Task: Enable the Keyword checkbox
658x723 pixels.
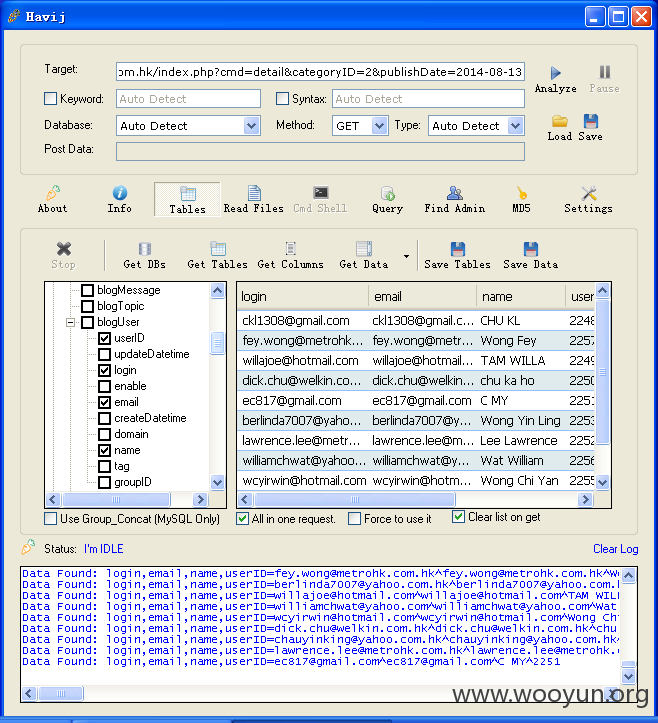Action: pos(50,99)
